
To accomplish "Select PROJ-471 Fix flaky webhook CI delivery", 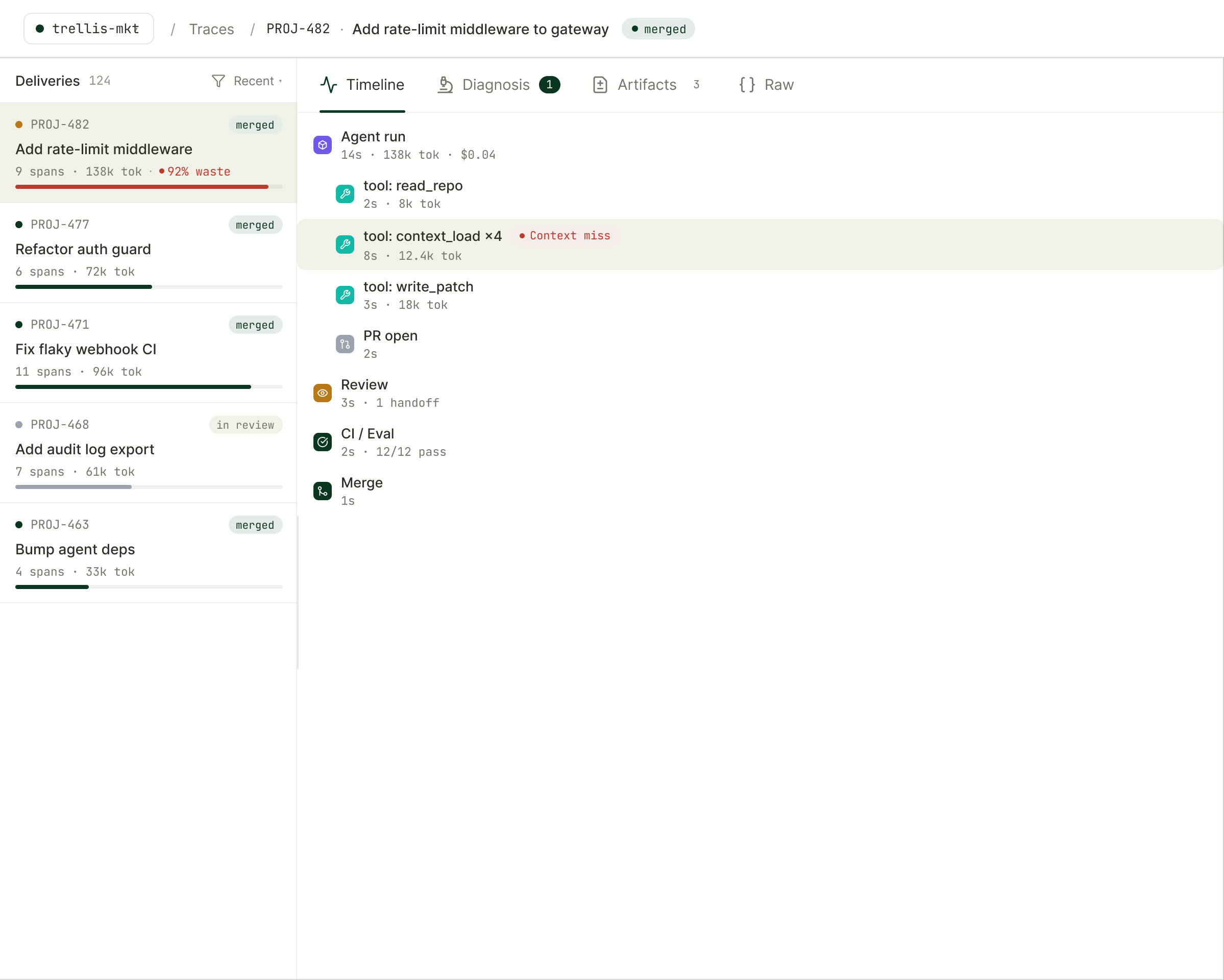I will point(148,353).
